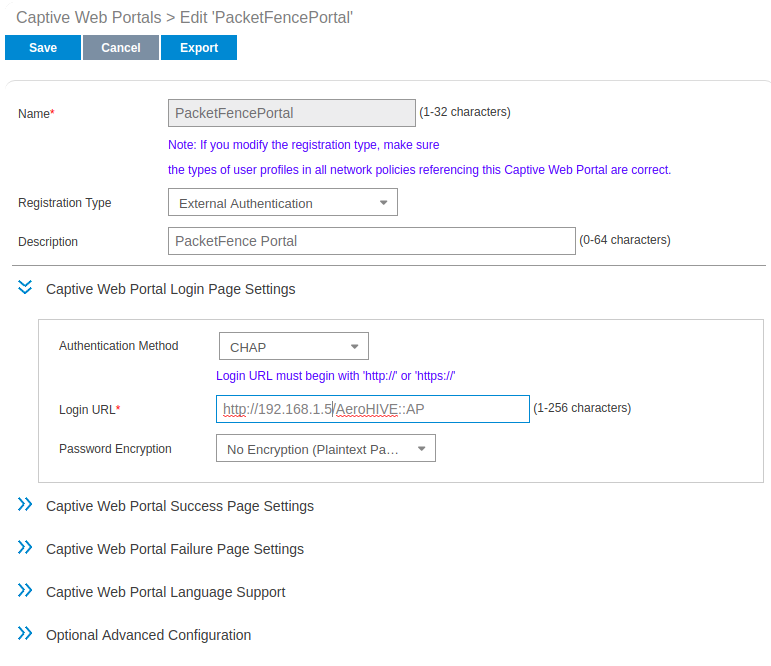Expand Language Support chevron icon
This screenshot has height=666, width=771.
coord(25,591)
